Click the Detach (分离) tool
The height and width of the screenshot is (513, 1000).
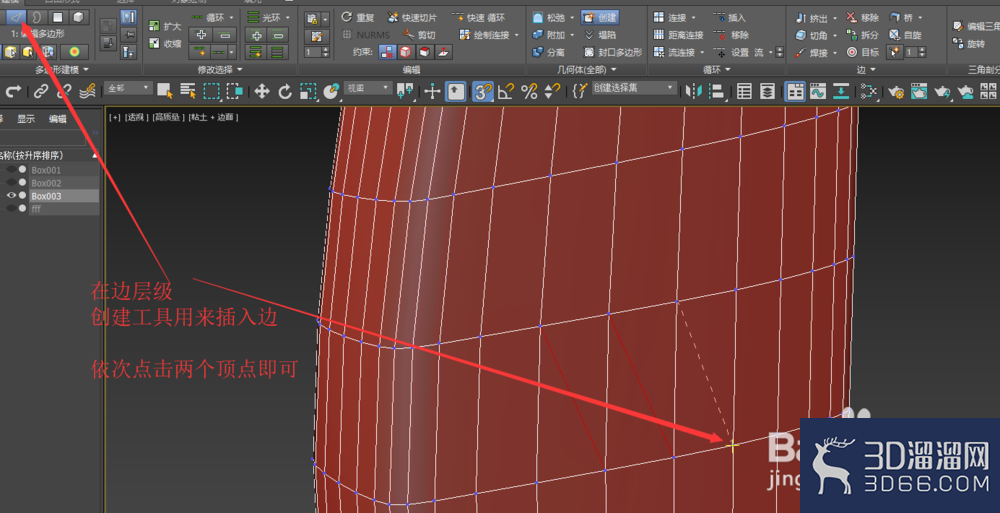click(x=548, y=52)
